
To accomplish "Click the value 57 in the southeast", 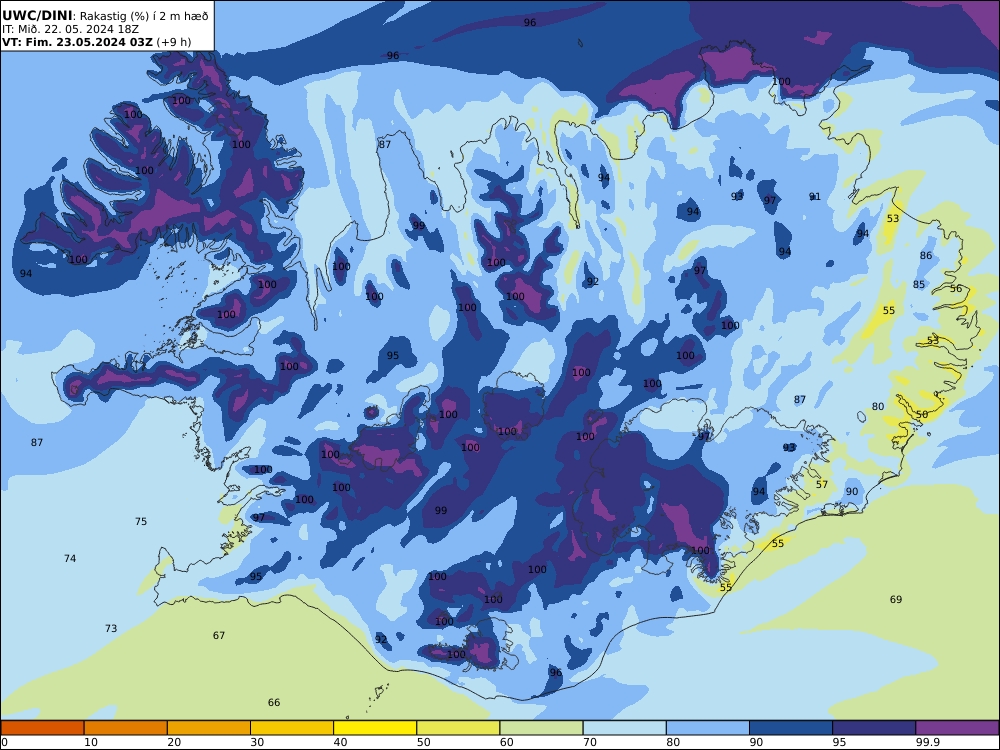I will tap(822, 484).
